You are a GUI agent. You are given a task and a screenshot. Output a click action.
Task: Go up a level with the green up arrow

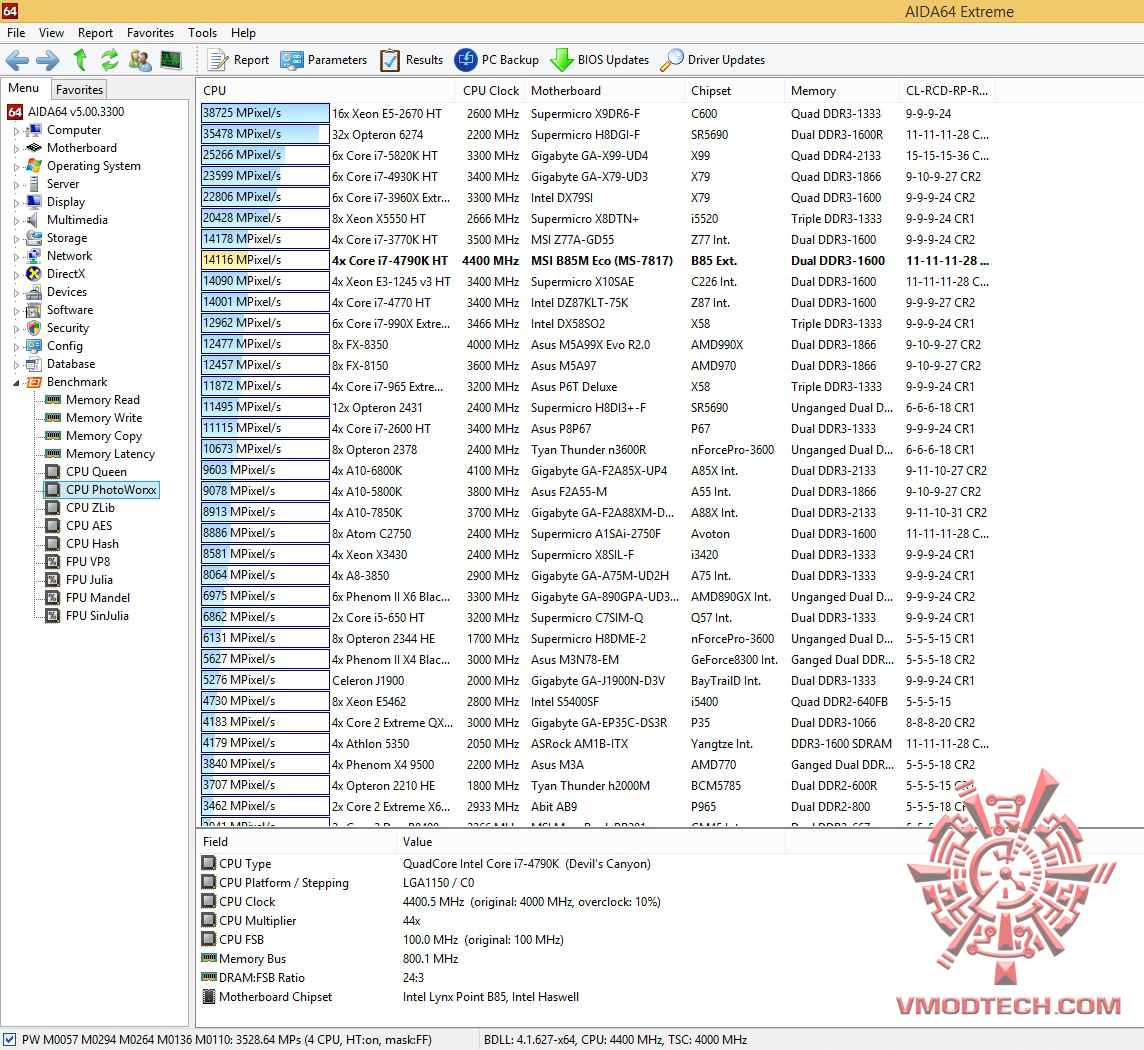[80, 60]
